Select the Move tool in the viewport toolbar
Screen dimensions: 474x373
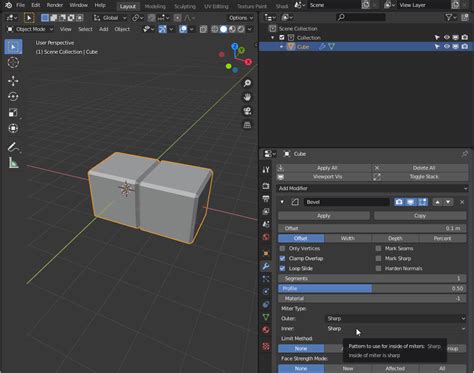click(x=13, y=80)
